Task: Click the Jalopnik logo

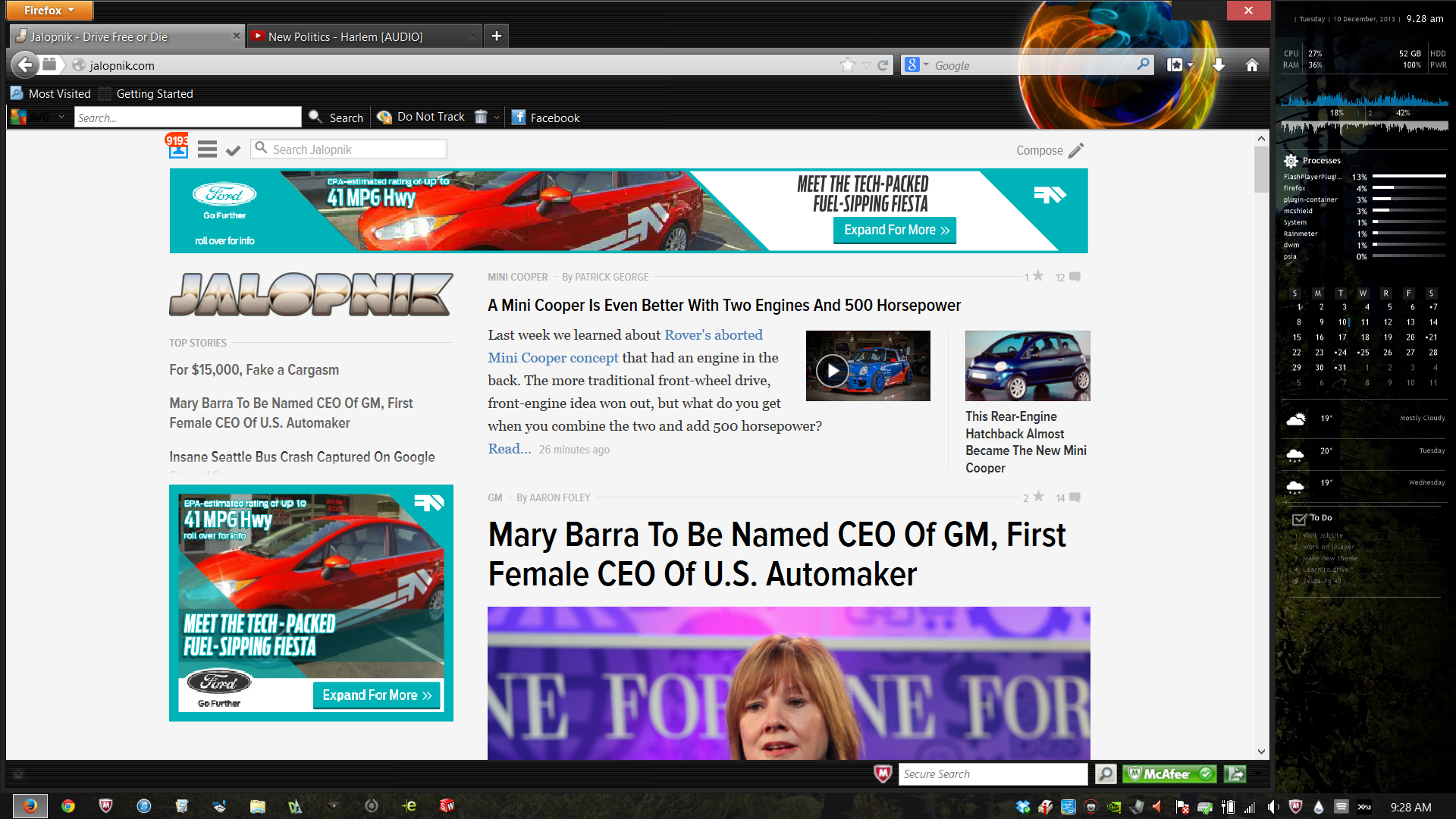Action: coord(311,294)
